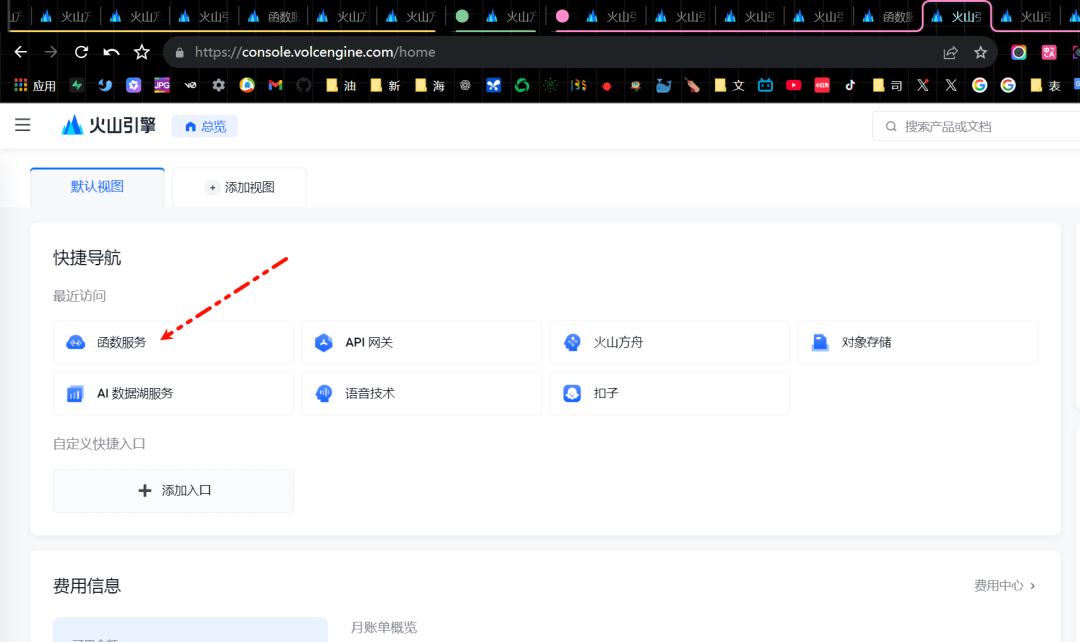Screen dimensions: 1080x642
Task: Open the settings gear bookmark
Action: [x=218, y=85]
